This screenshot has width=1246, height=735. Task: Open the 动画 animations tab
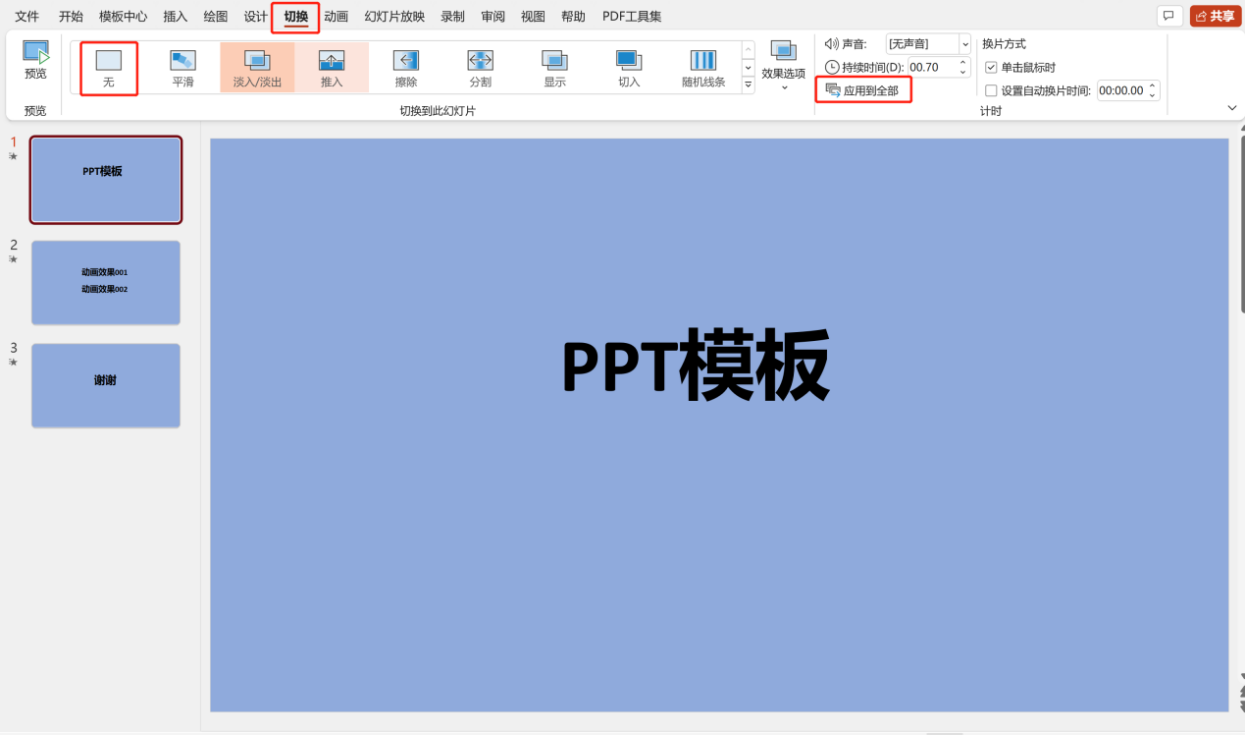click(336, 17)
